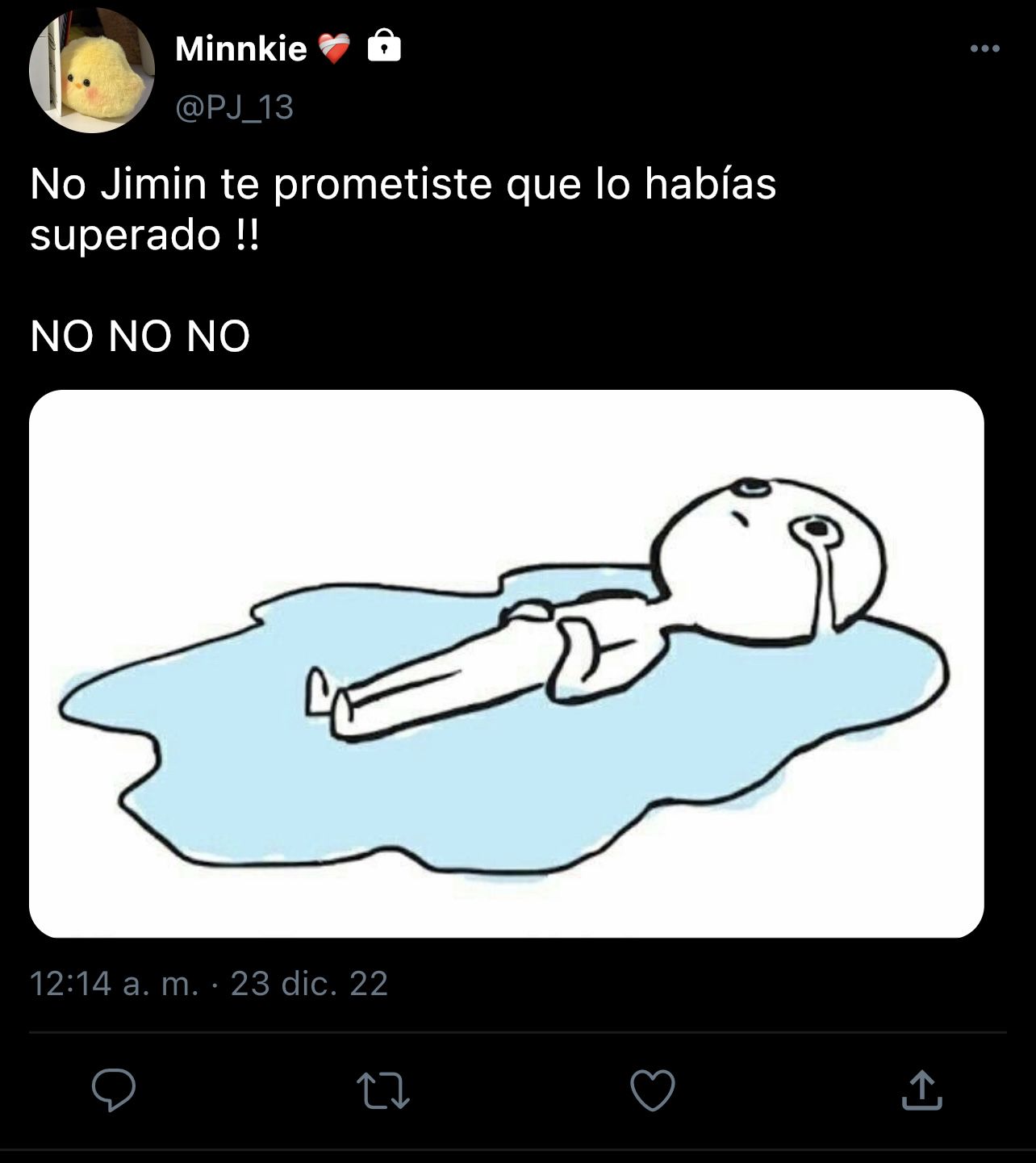The image size is (1036, 1163).
Task: Click the 12:14 a. m. timestamp
Action: click(x=115, y=983)
